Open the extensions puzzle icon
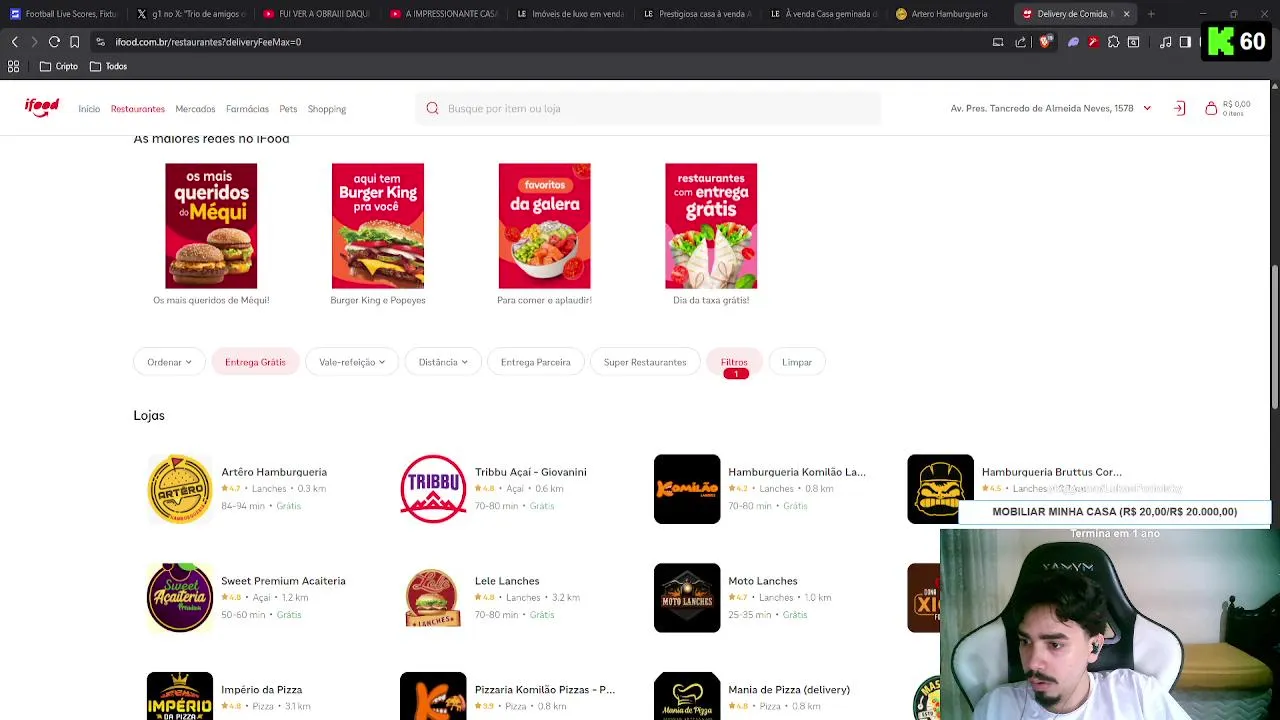1280x720 pixels. pos(1113,42)
